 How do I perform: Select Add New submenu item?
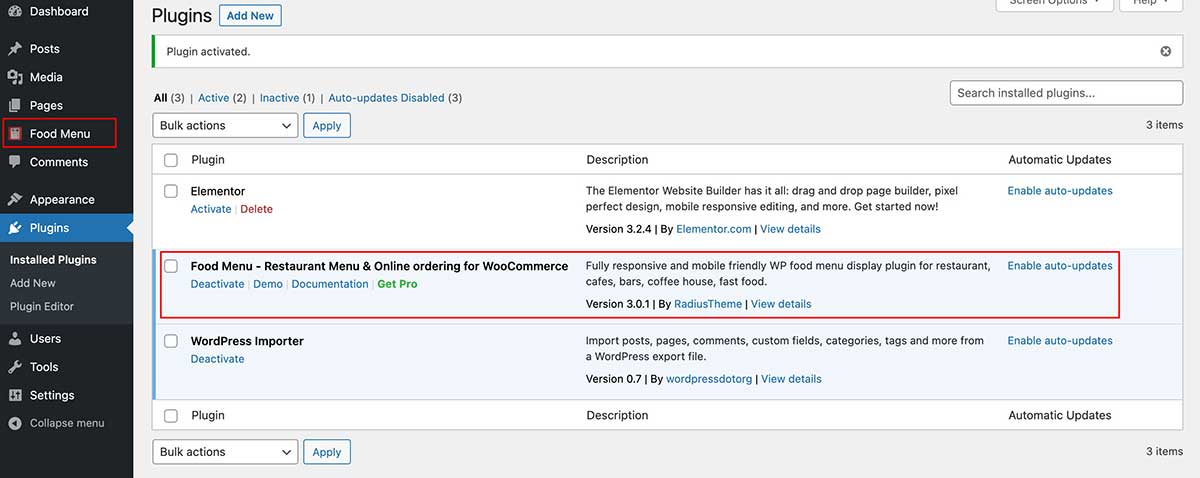pos(33,283)
